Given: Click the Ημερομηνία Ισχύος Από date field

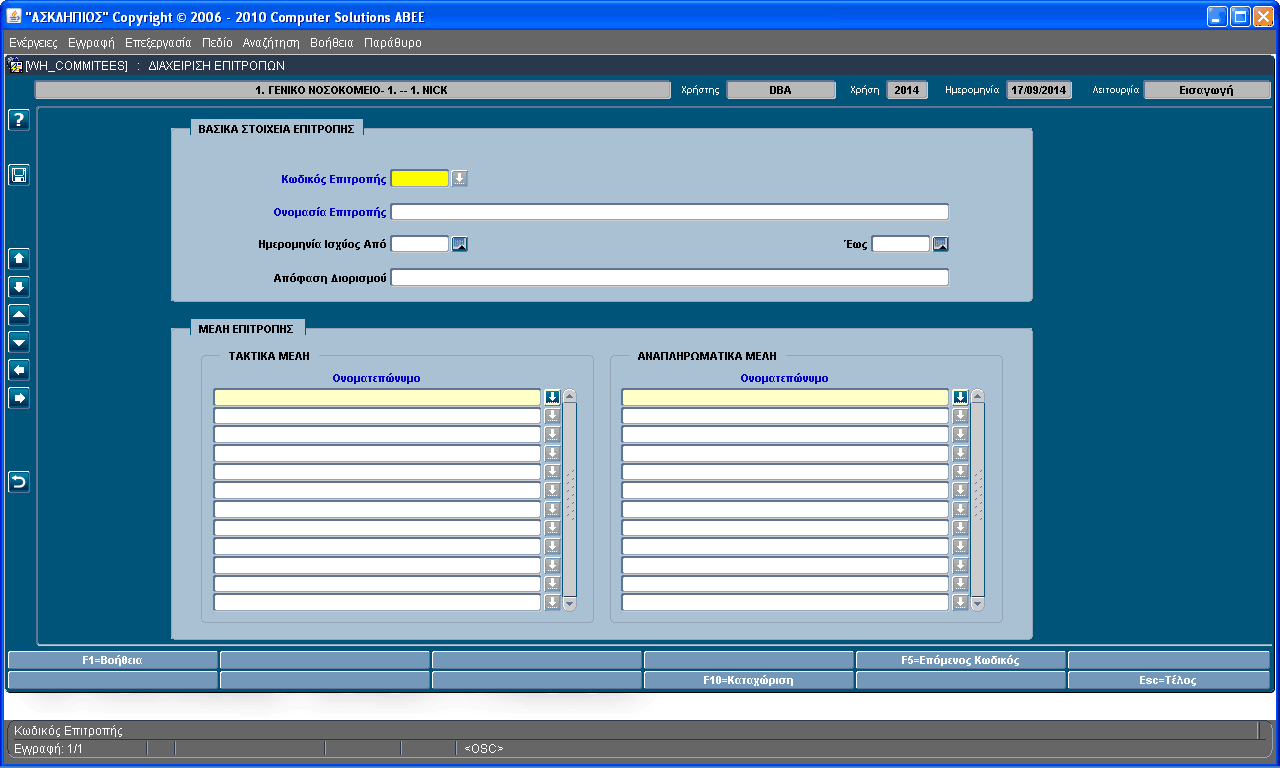Looking at the screenshot, I should (x=420, y=244).
